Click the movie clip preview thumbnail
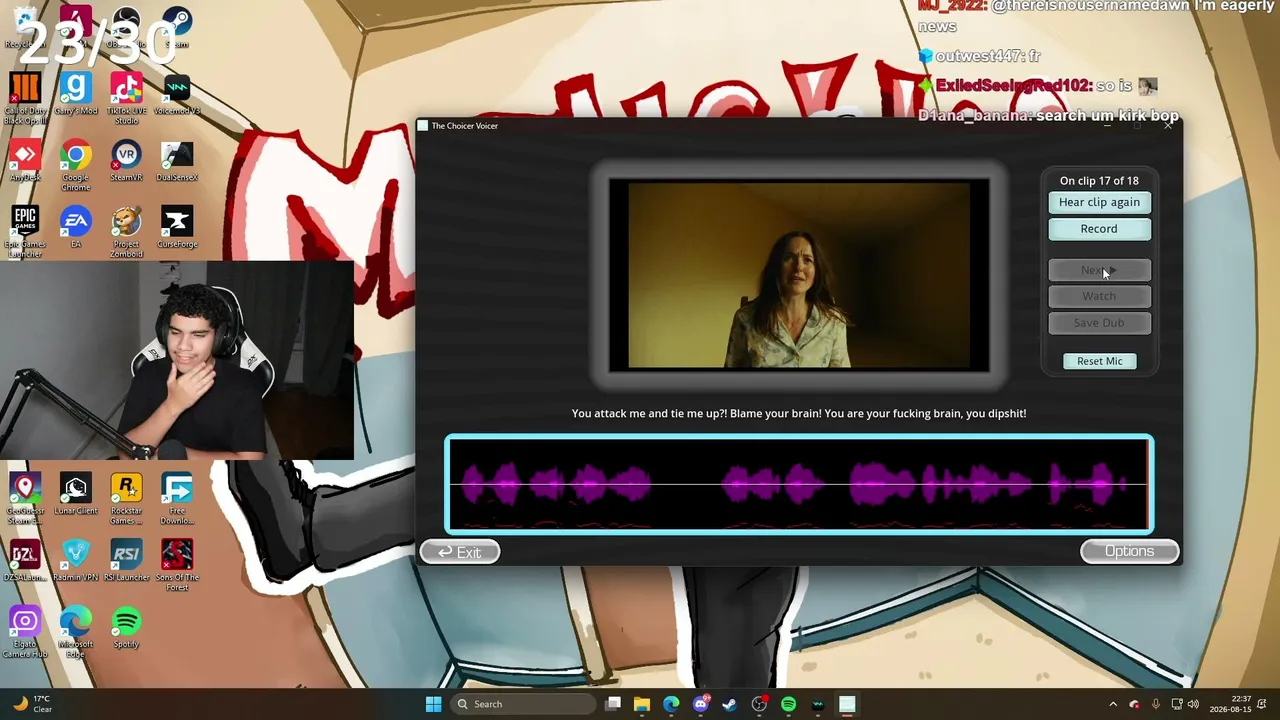 point(799,275)
